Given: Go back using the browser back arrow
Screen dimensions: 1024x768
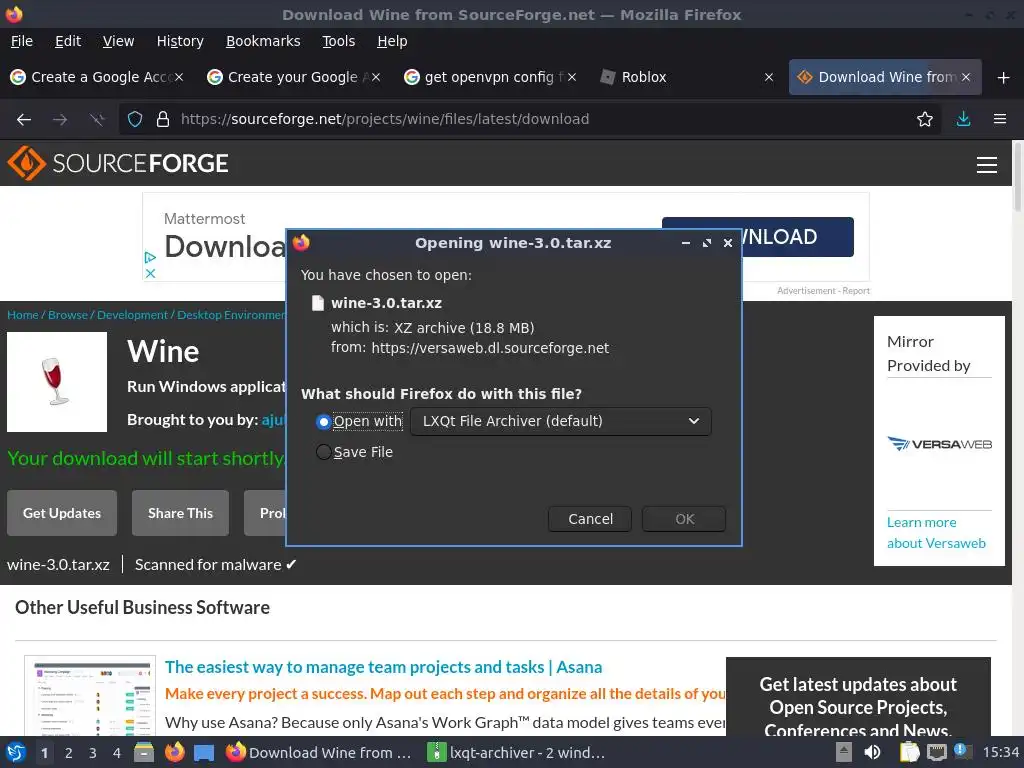Looking at the screenshot, I should point(24,119).
